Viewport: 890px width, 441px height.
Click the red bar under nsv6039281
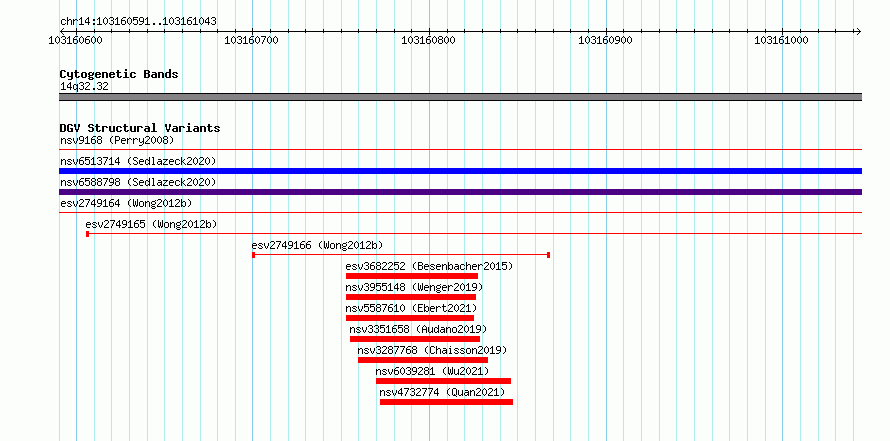click(443, 381)
